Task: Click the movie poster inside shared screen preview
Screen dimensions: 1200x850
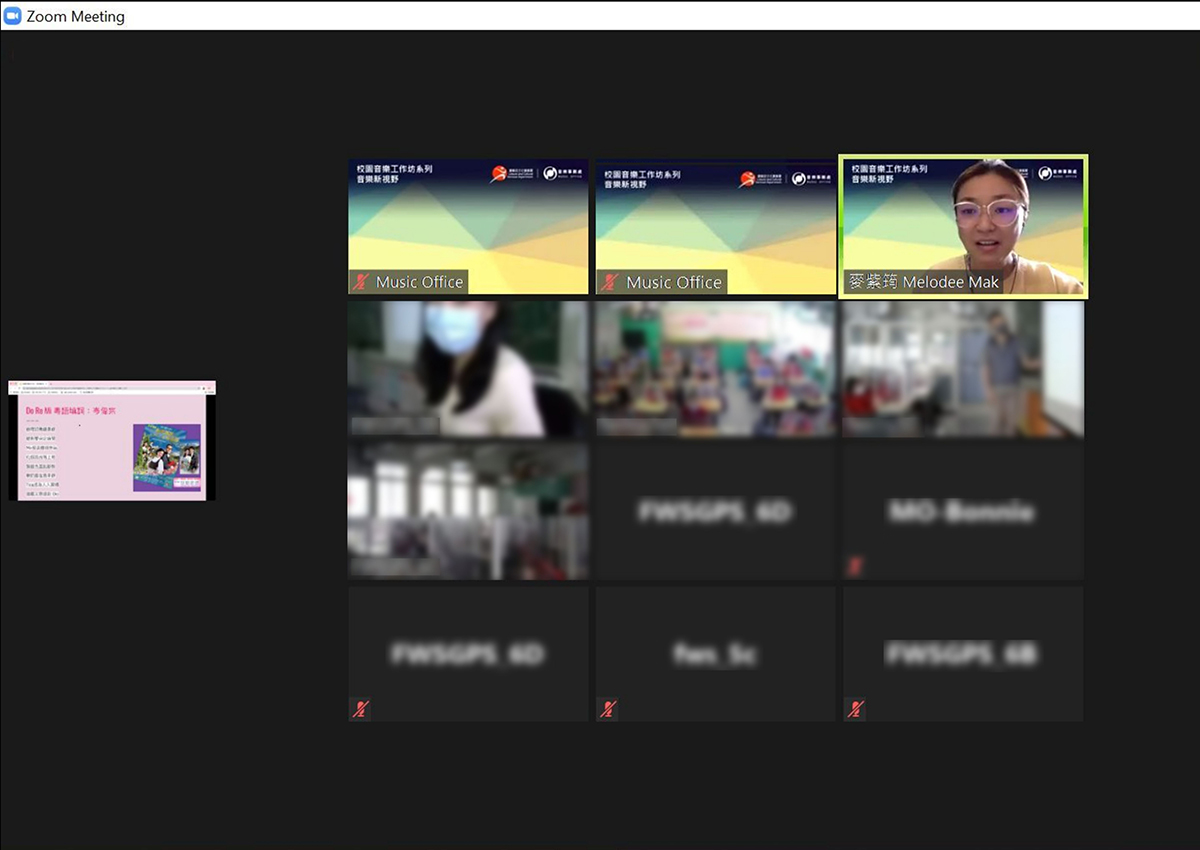Action: [167, 457]
